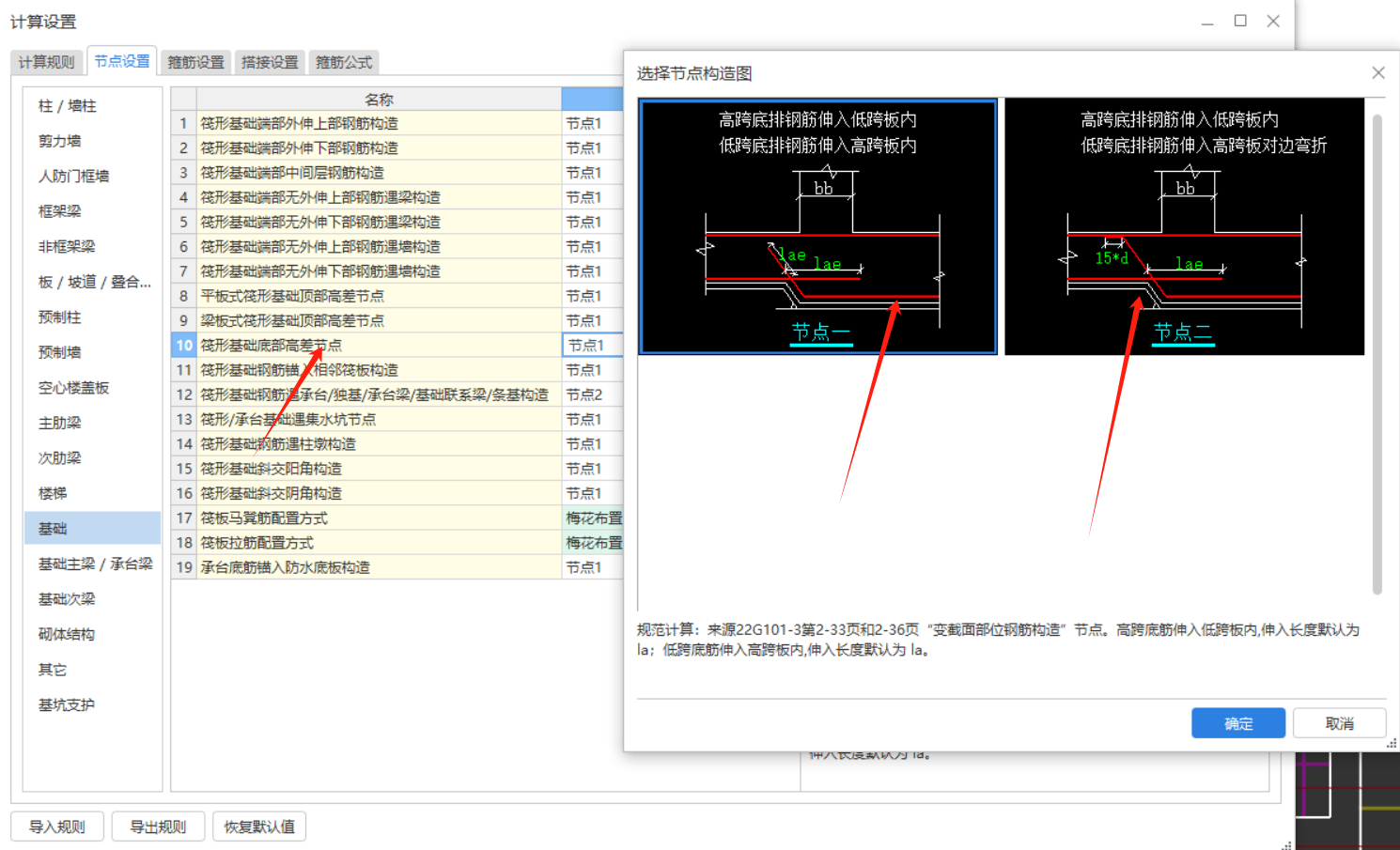This screenshot has height=850, width=1400.
Task: Select the 节点二 construction diagram thumbnail
Action: pos(1184,226)
